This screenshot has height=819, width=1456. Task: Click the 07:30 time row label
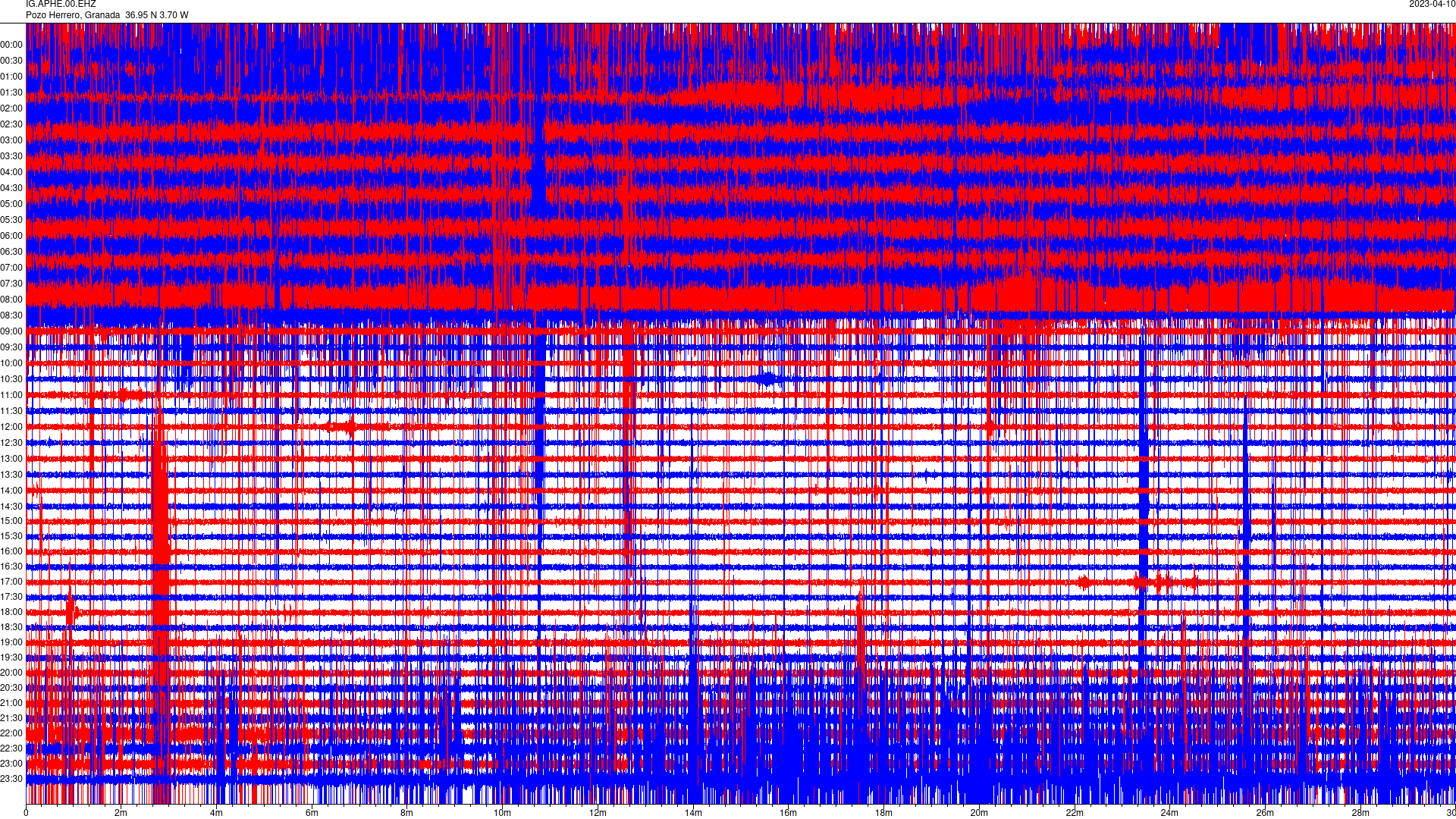tap(11, 284)
